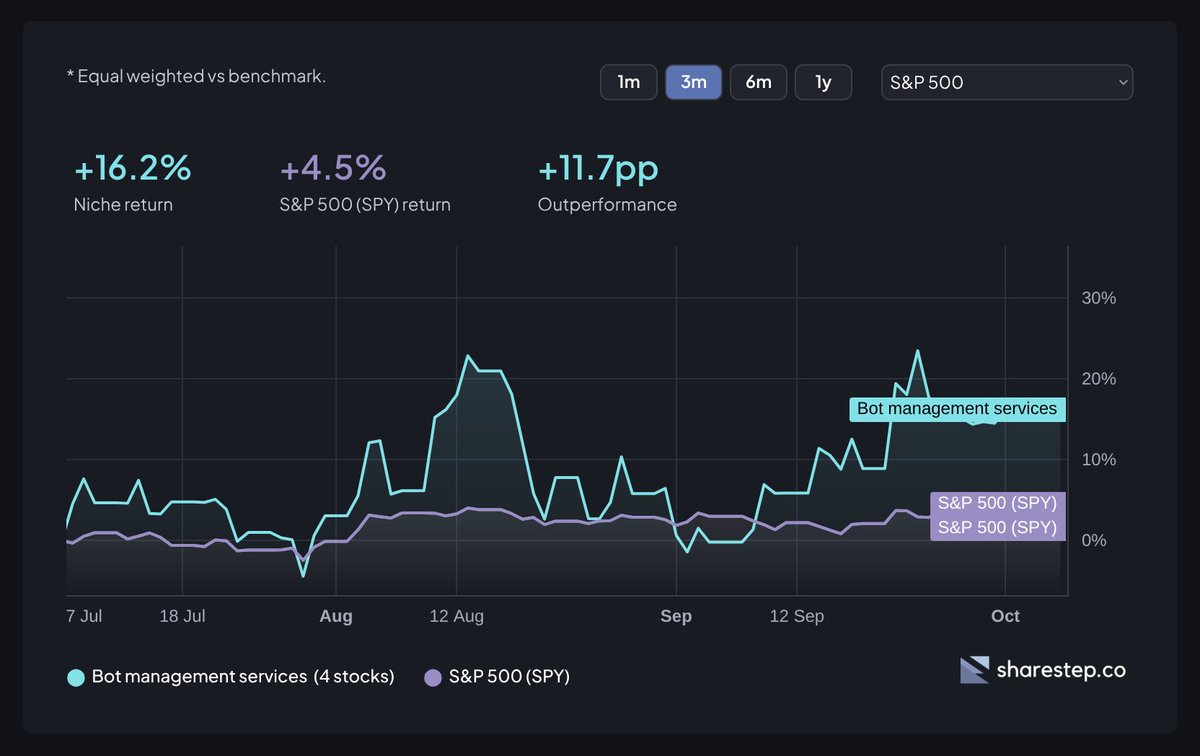The height and width of the screenshot is (756, 1200).
Task: Click the cyan Bot management services chart tag
Action: coord(957,408)
